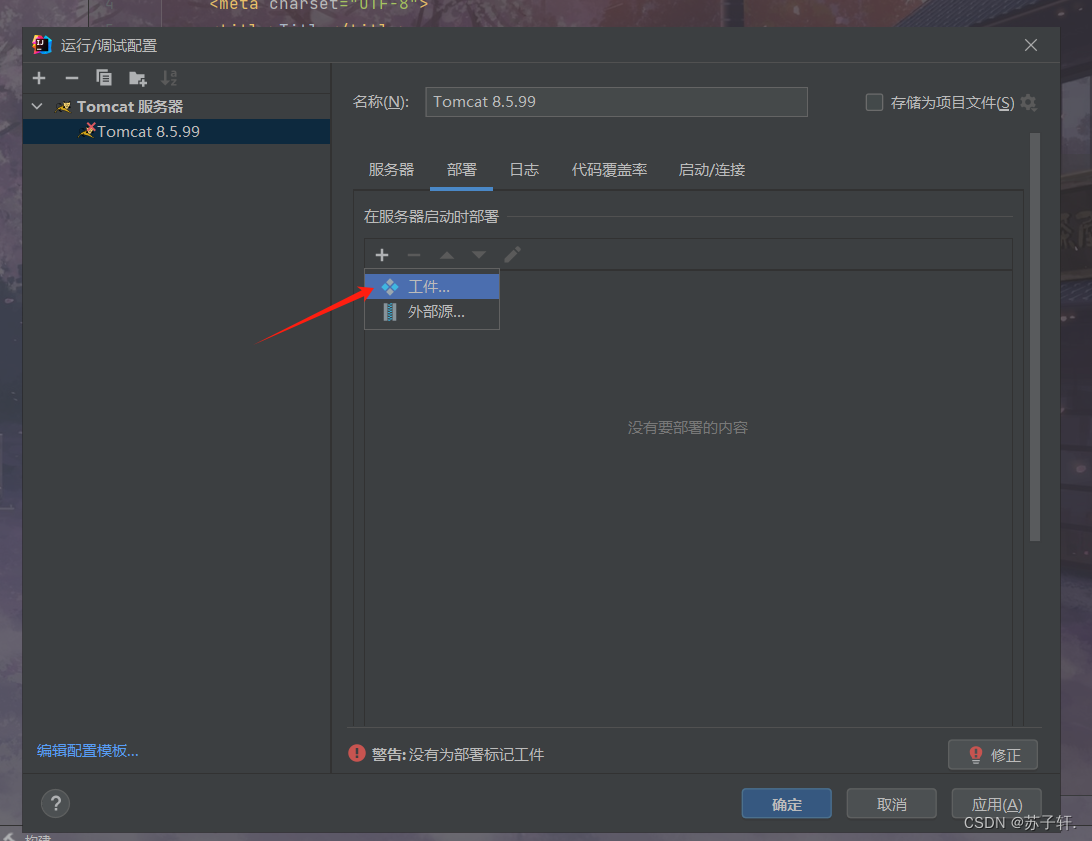Remove selected configuration with minus icon

click(x=72, y=78)
